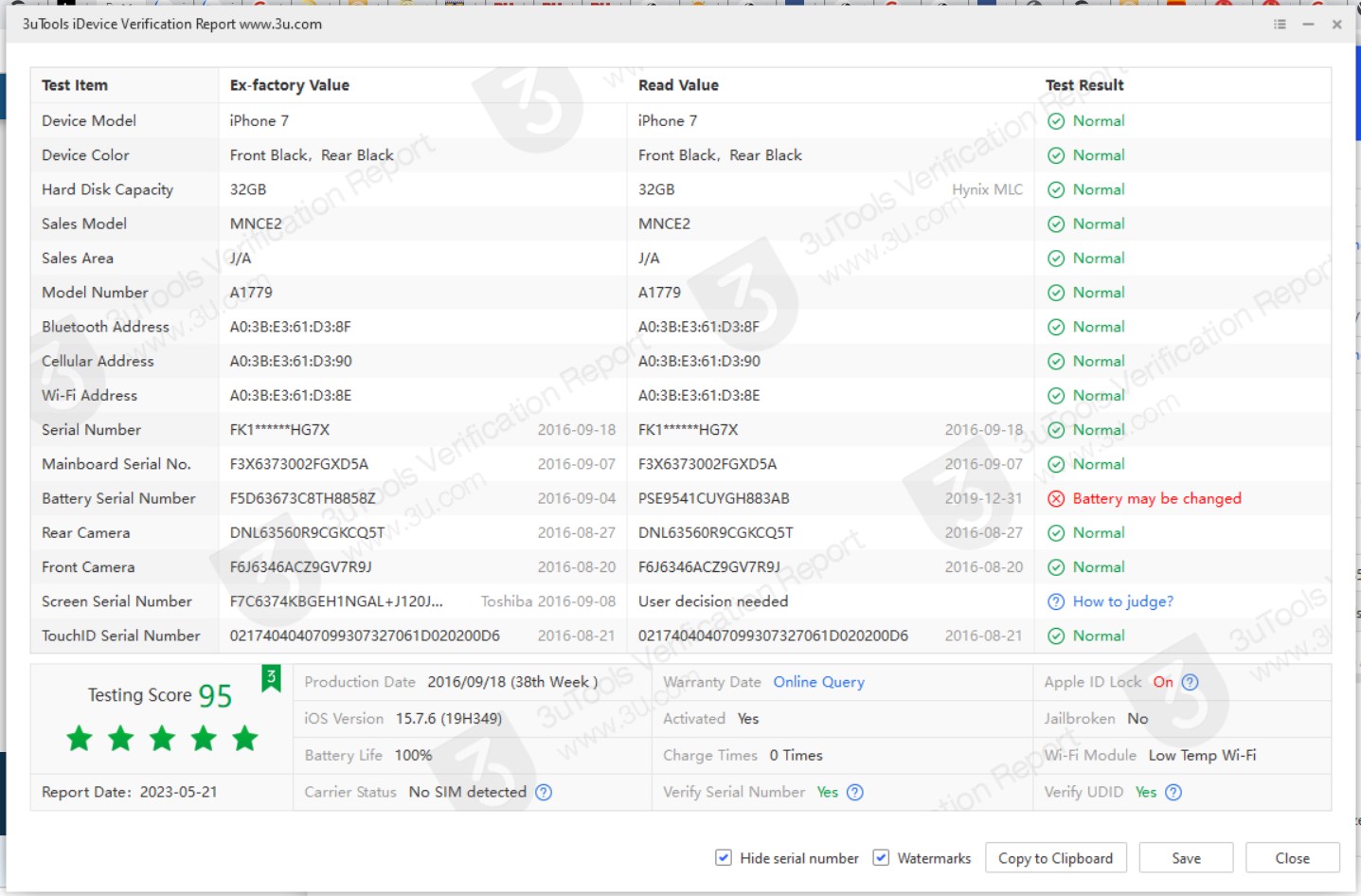The height and width of the screenshot is (896, 1361).
Task: Click the help icon next to No SIM detected
Action: pos(544,793)
